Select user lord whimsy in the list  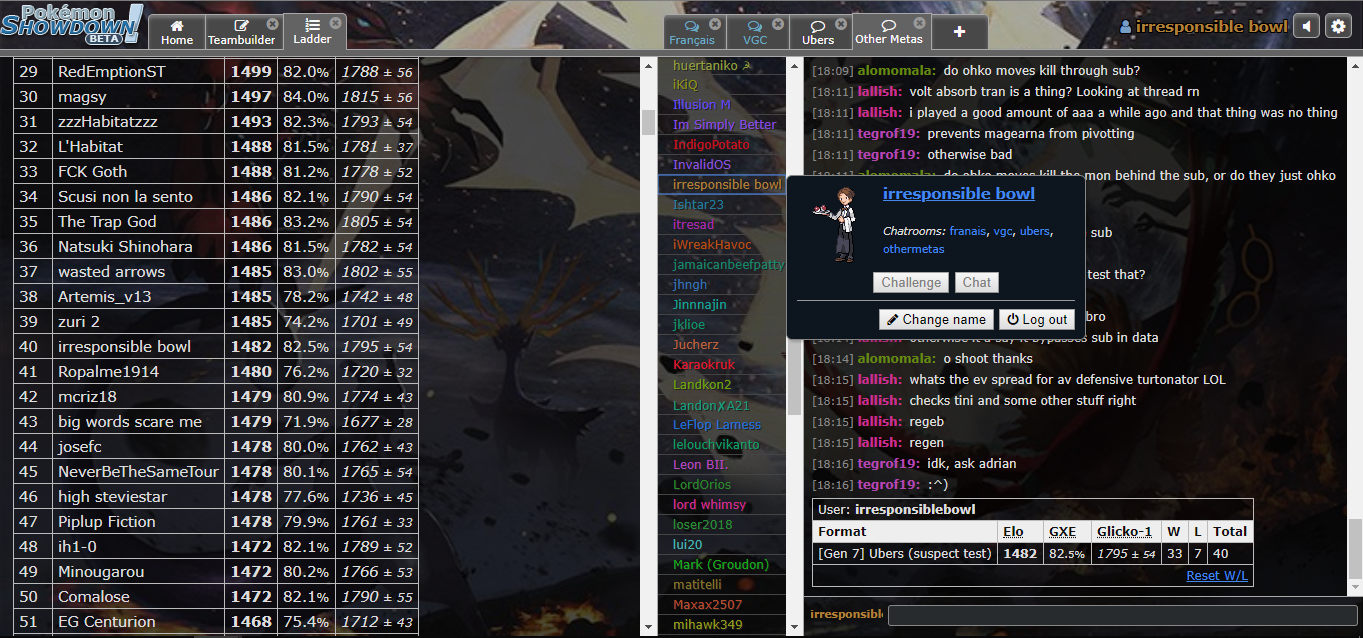tap(722, 505)
